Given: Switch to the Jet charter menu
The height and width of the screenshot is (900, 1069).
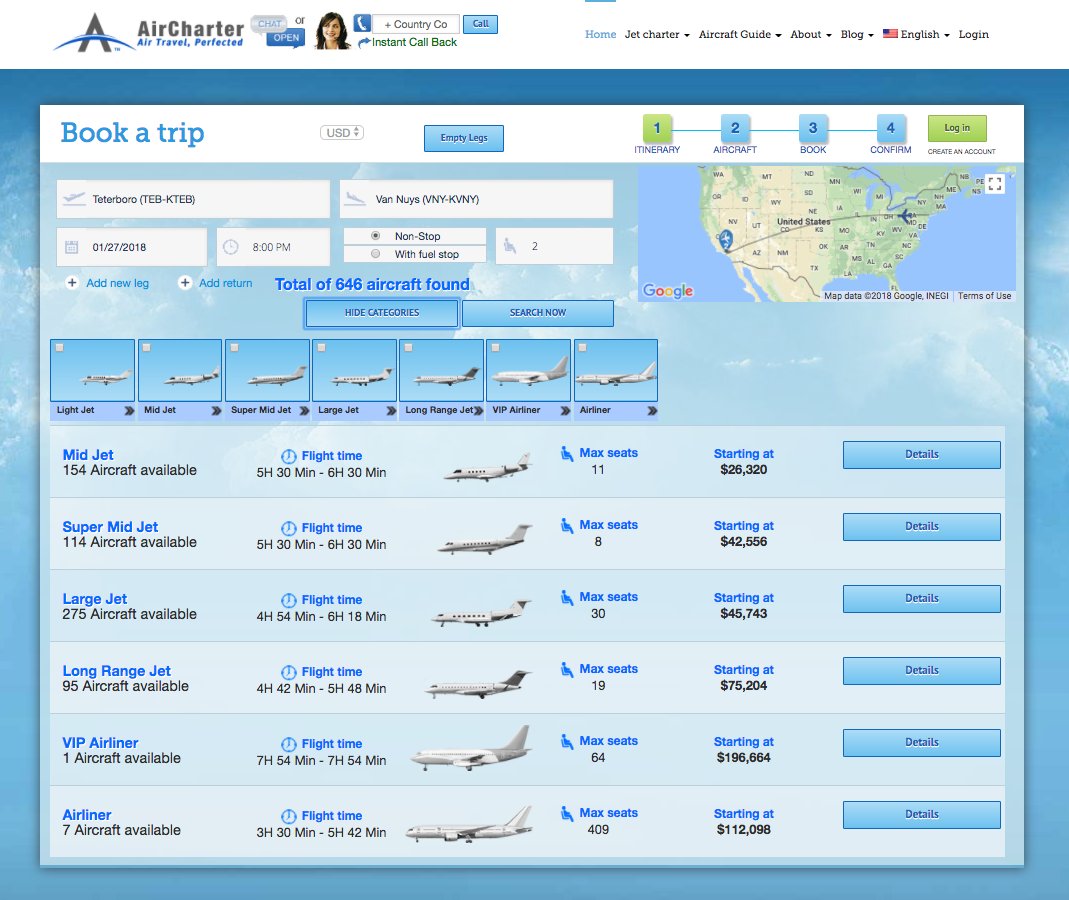Looking at the screenshot, I should point(651,34).
